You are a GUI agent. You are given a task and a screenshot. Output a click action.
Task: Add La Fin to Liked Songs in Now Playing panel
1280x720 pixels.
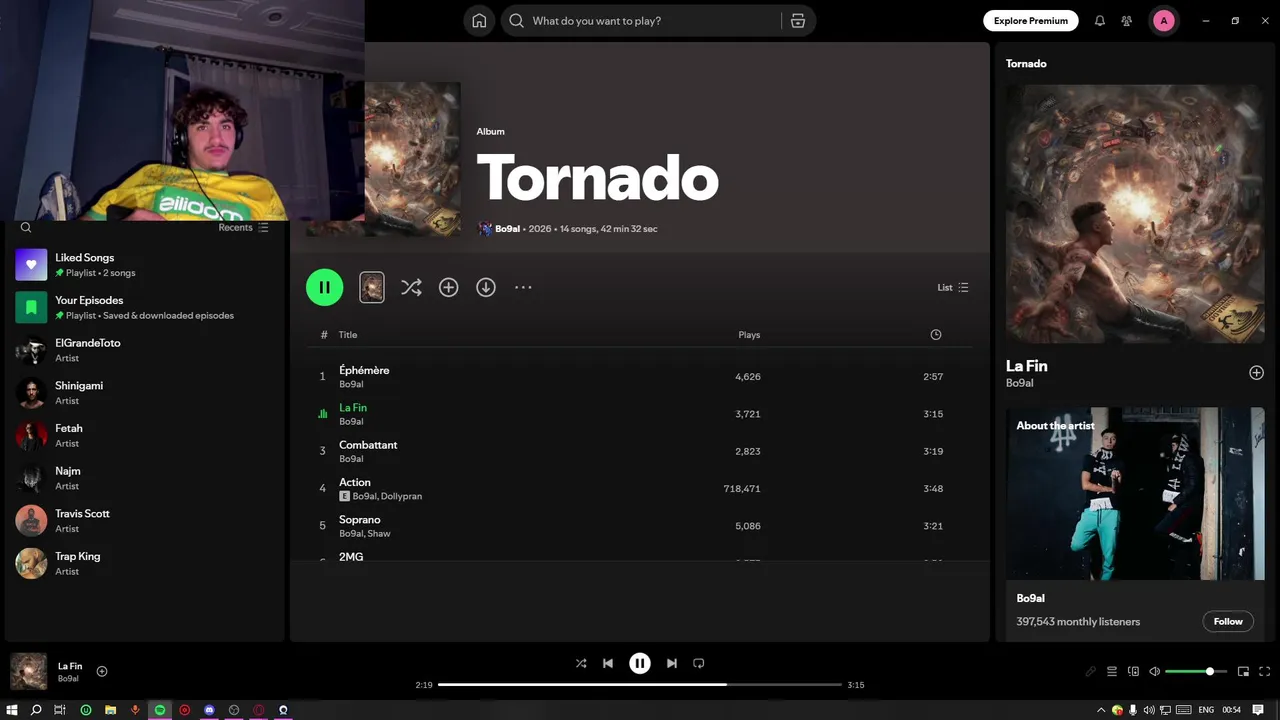tap(1256, 373)
